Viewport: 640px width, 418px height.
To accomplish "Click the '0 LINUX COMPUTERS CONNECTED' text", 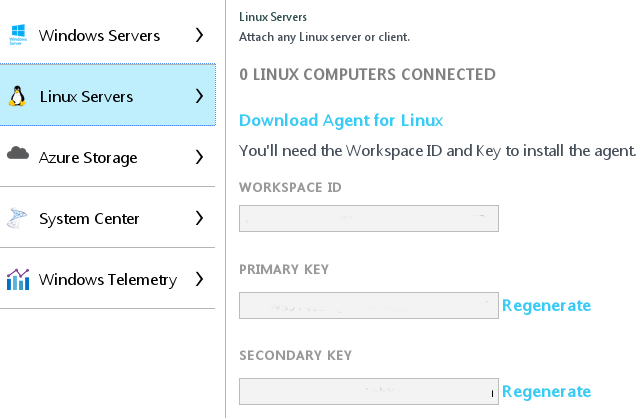I will 367,75.
